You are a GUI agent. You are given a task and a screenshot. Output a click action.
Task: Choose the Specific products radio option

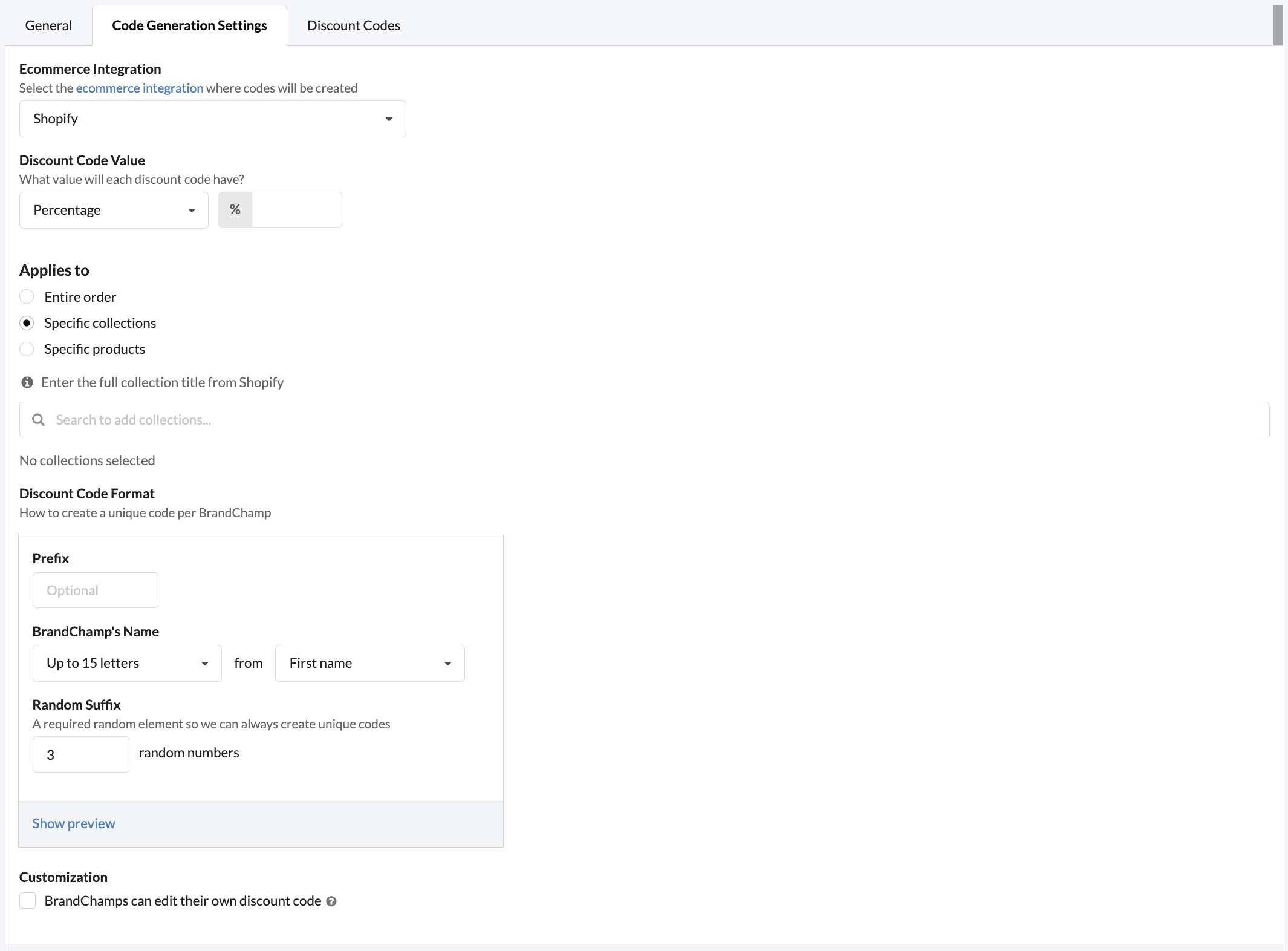coord(27,349)
